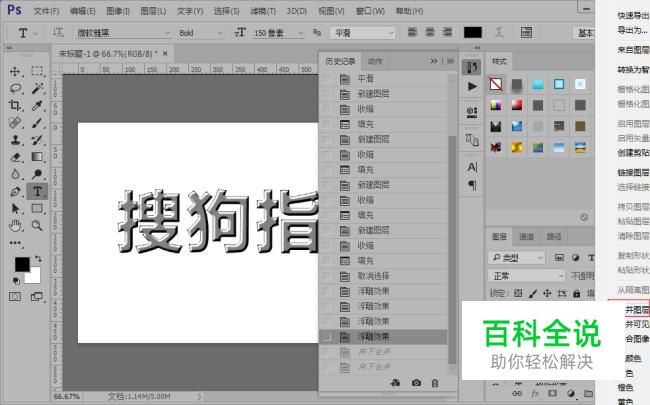Click the camera snapshot icon in History panel
The image size is (650, 405).
(x=416, y=383)
